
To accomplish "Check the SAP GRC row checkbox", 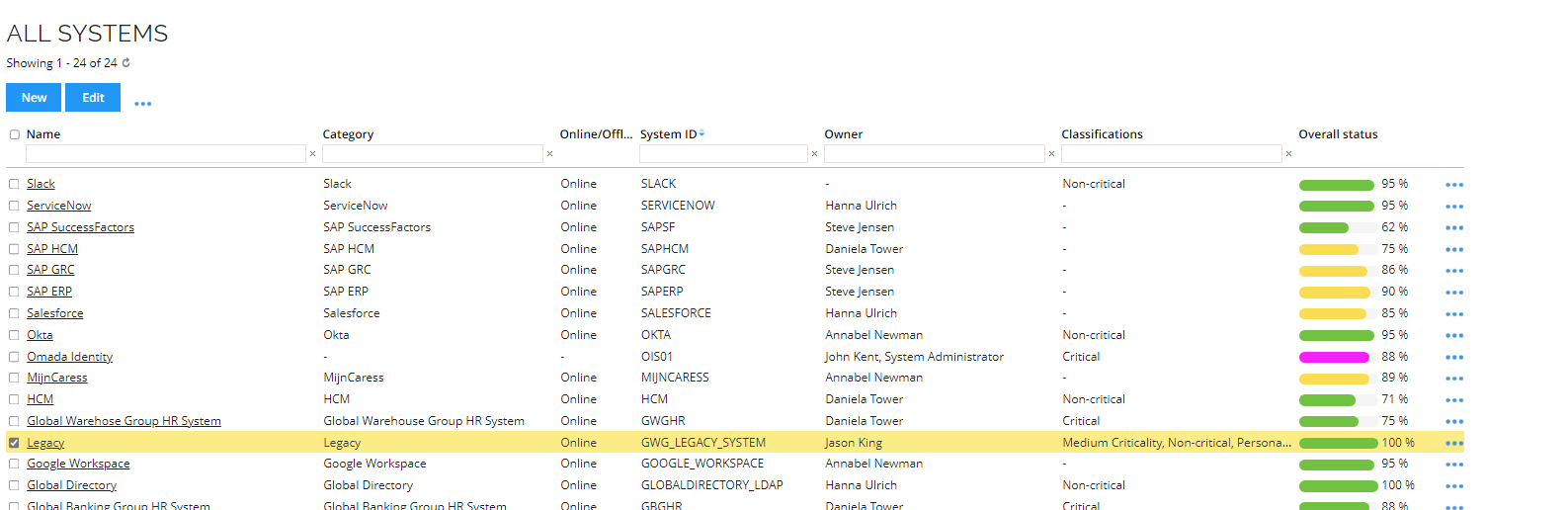I will click(14, 270).
